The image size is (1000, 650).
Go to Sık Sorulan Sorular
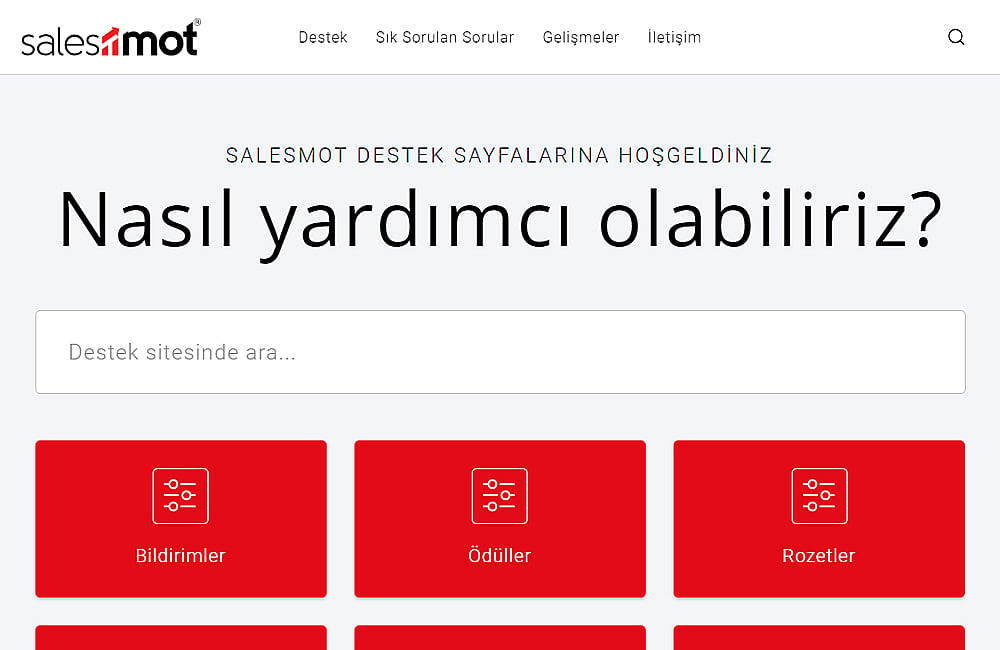445,38
